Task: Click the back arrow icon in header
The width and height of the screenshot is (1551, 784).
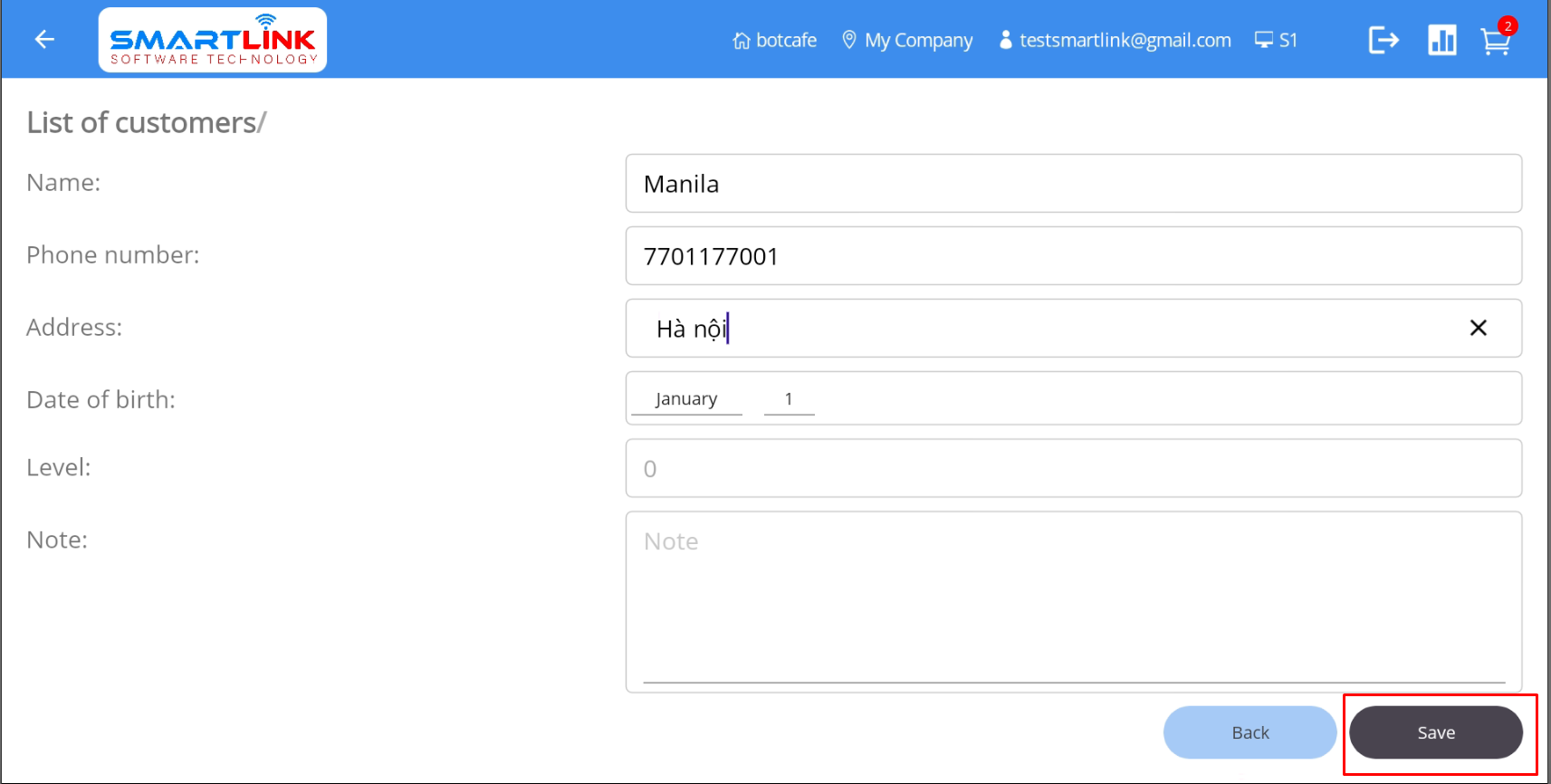Action: tap(44, 39)
